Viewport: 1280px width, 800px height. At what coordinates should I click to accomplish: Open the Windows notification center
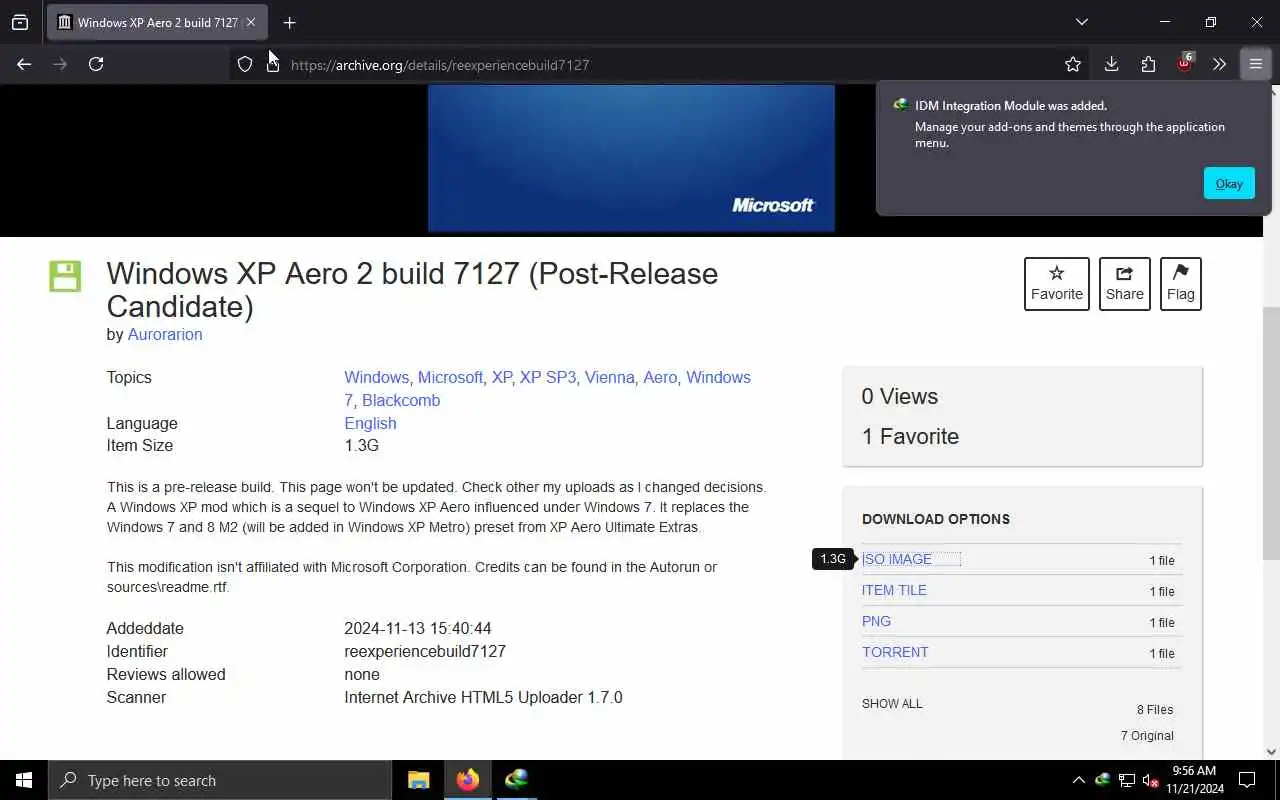click(1247, 780)
